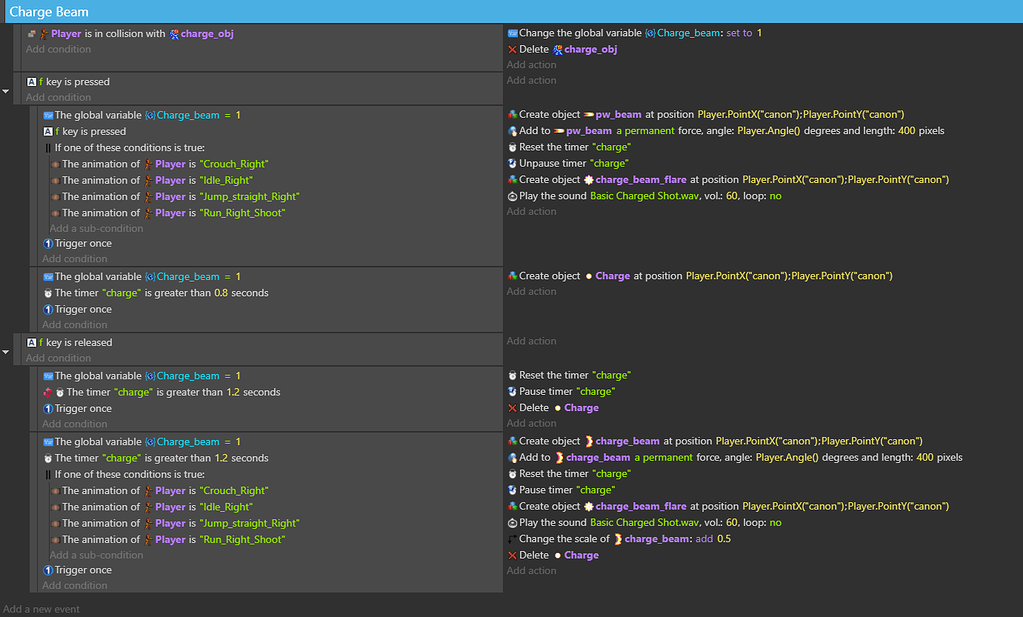Click the charge_obj object icon in the collision condition
1023x617 pixels.
click(x=173, y=33)
